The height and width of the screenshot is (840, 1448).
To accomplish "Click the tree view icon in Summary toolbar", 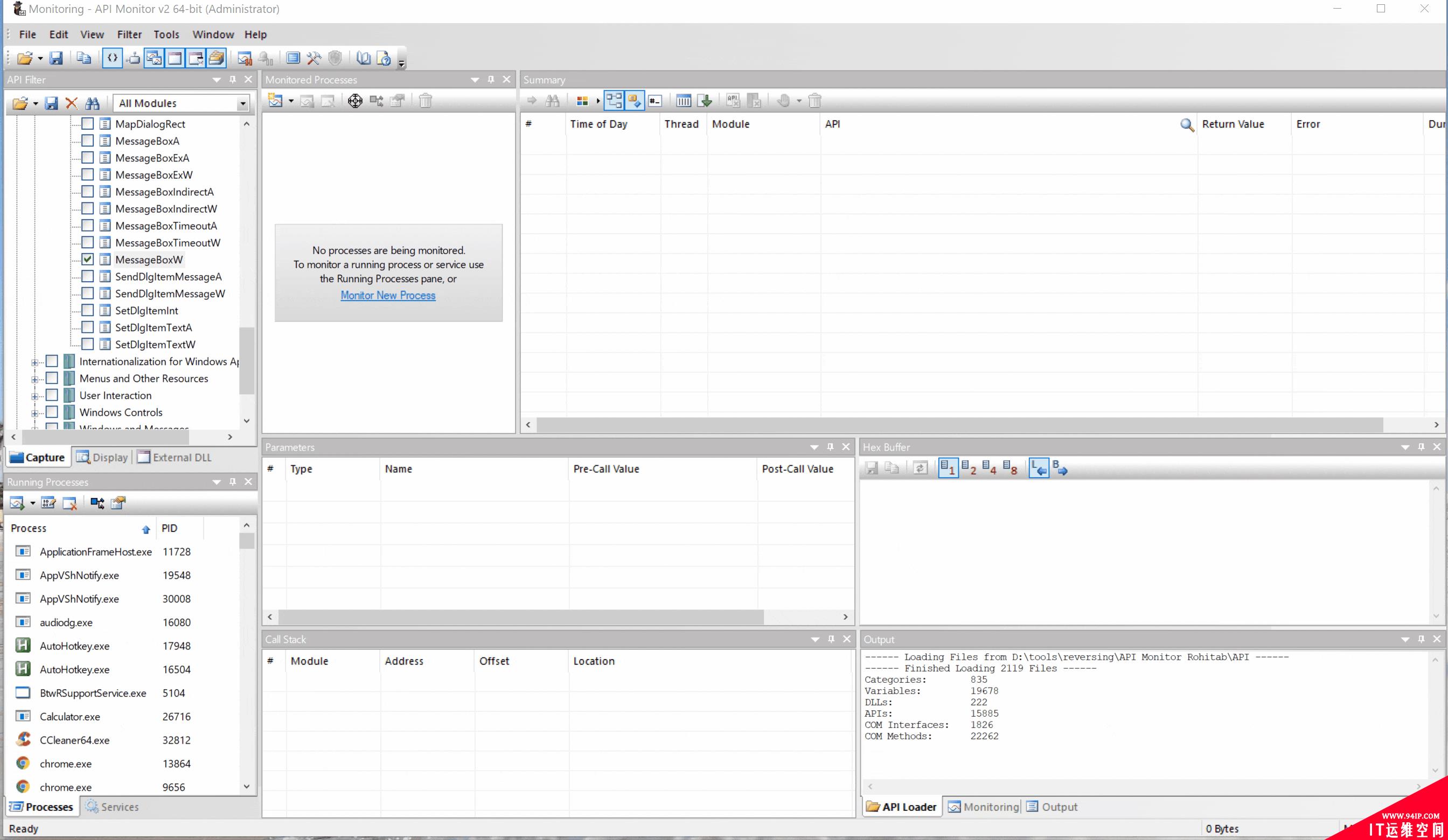I will pyautogui.click(x=614, y=101).
